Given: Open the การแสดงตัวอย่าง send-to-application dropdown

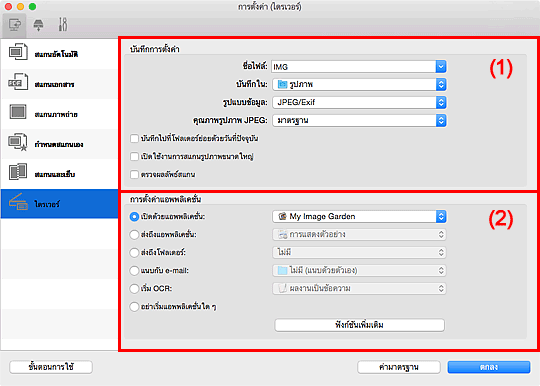Looking at the screenshot, I should pos(359,234).
